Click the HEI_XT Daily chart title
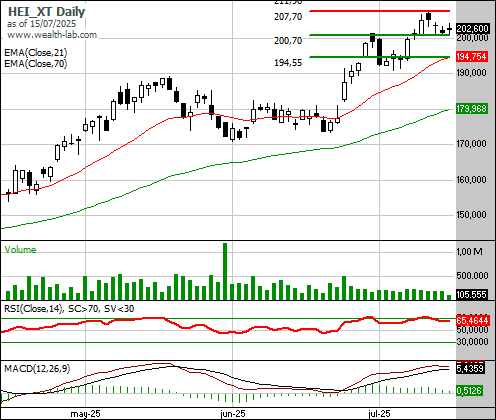This screenshot has width=496, height=420. (x=46, y=12)
